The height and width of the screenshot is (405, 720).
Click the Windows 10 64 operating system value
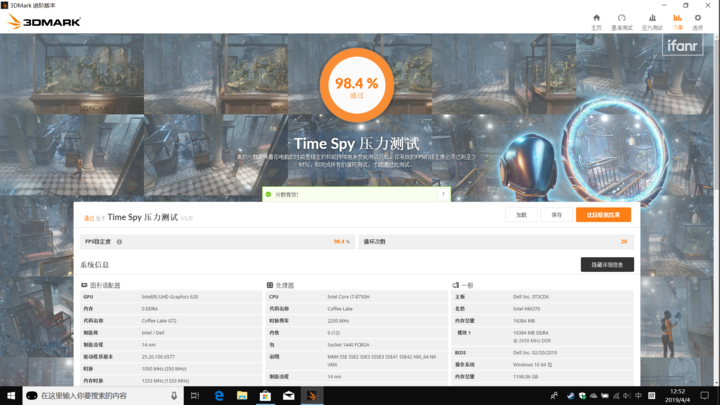tap(532, 365)
